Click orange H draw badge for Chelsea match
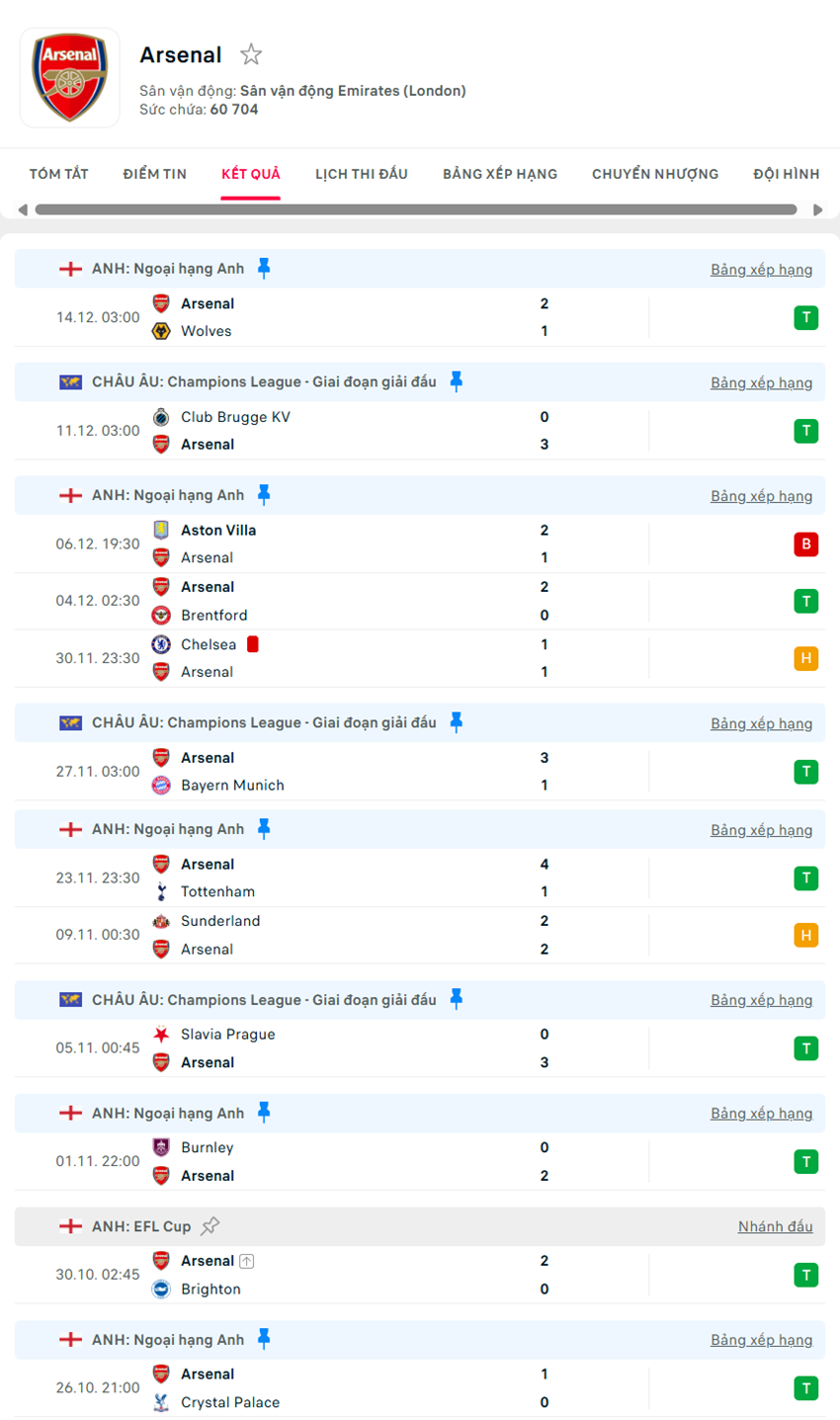This screenshot has width=840, height=1420. click(x=805, y=658)
